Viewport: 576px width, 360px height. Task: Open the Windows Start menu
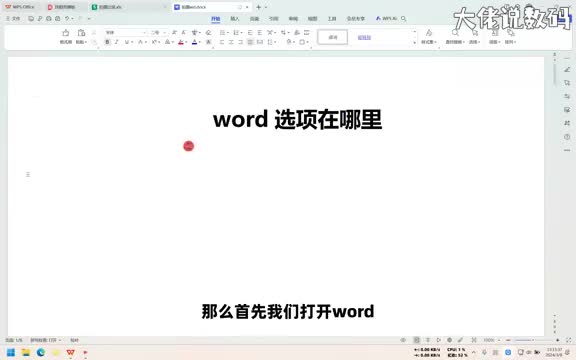click(11, 353)
